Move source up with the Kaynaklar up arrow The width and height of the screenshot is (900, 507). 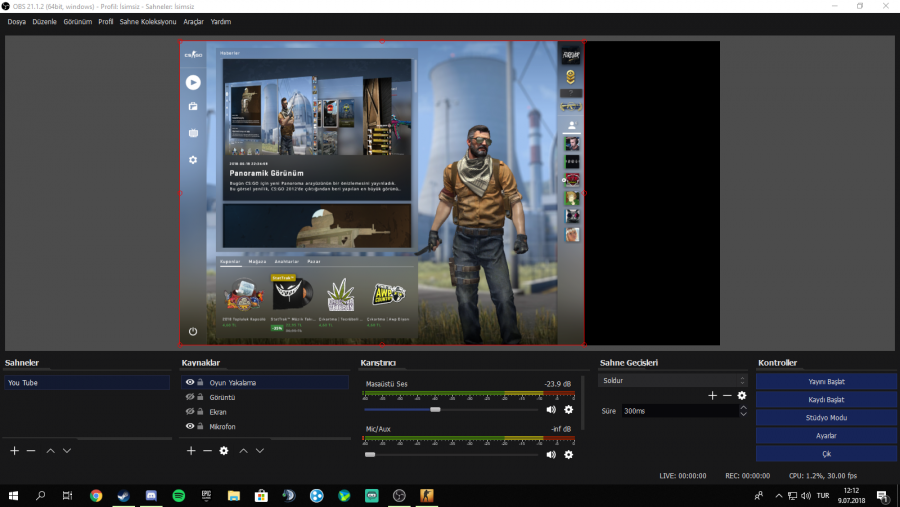[243, 451]
